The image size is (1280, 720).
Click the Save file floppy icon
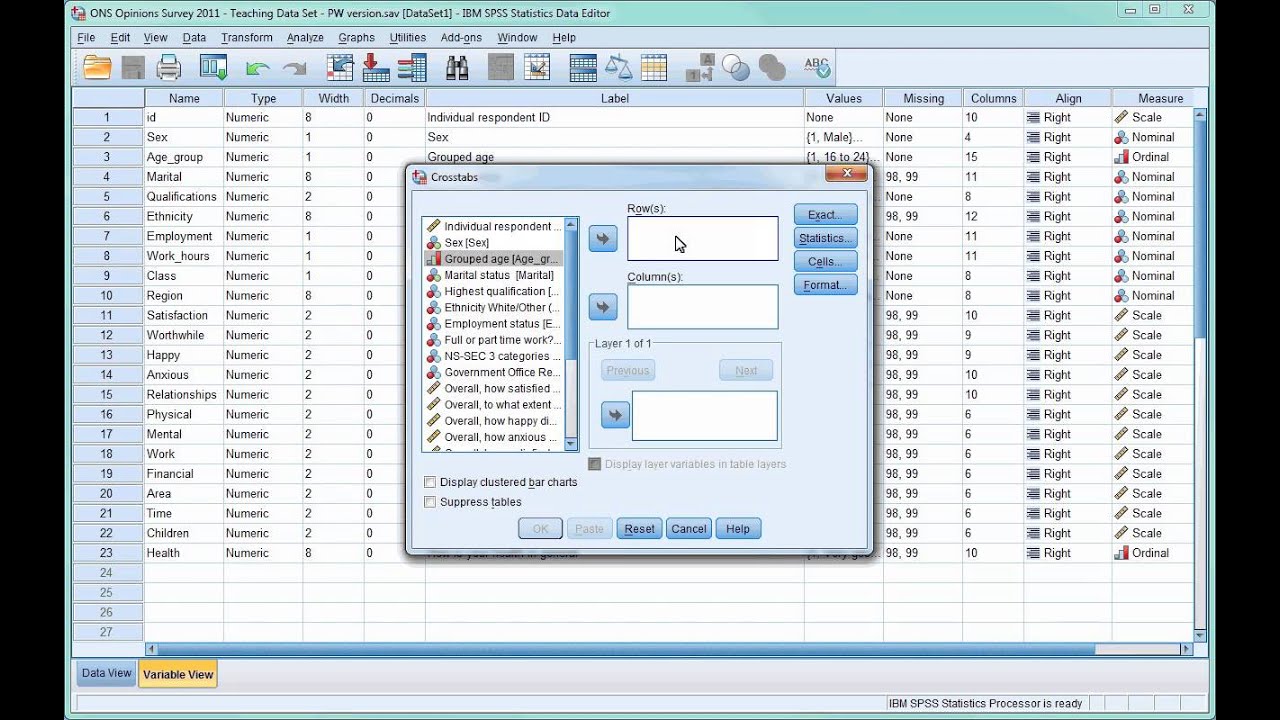[133, 68]
